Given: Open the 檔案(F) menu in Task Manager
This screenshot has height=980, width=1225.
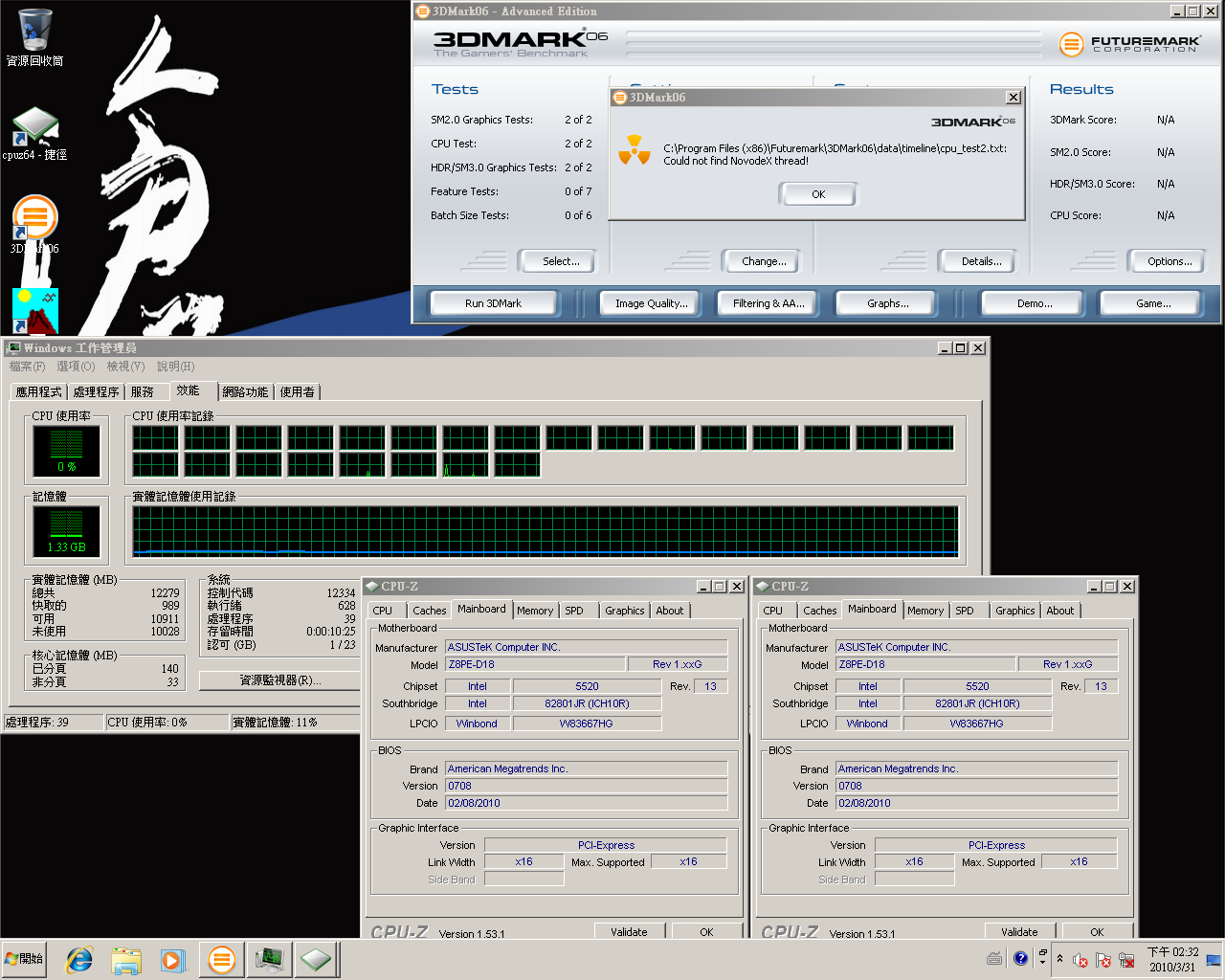Looking at the screenshot, I should click(27, 367).
